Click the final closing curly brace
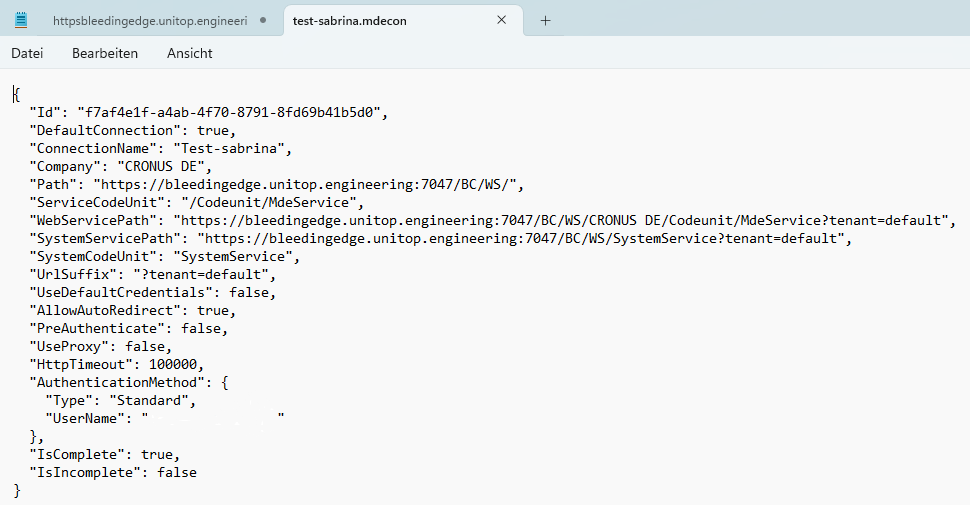The height and width of the screenshot is (505, 970). click(16, 490)
